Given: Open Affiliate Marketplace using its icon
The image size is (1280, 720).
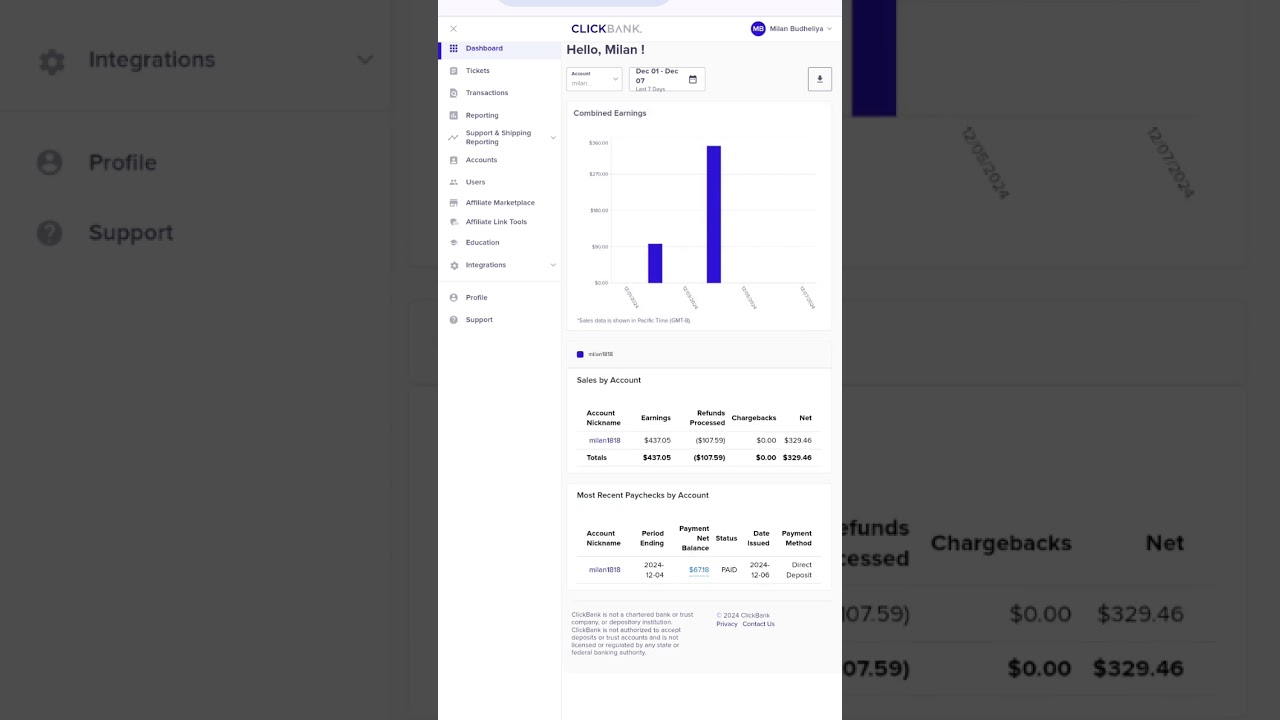Looking at the screenshot, I should tap(454, 202).
